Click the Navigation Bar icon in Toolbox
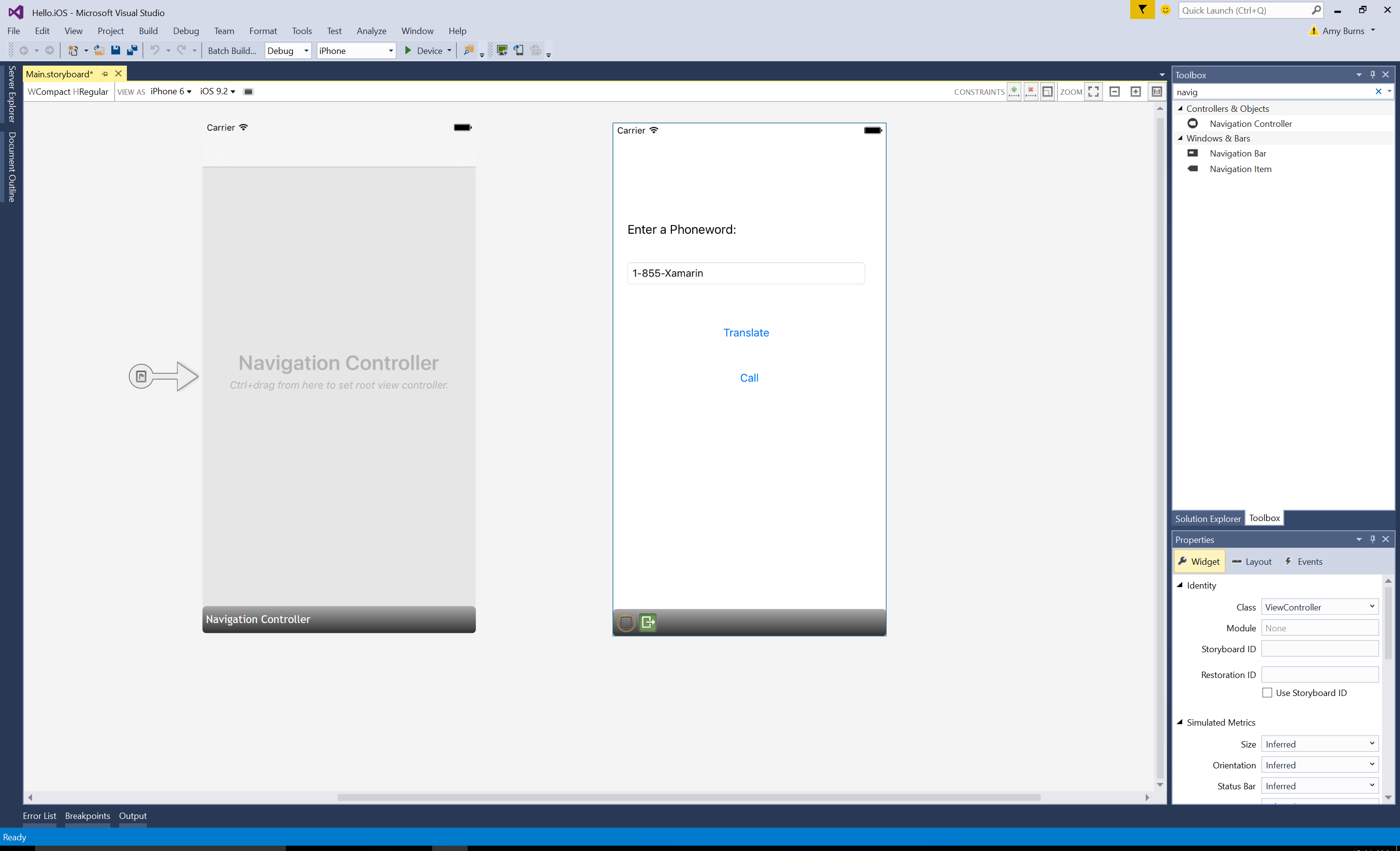 point(1191,153)
